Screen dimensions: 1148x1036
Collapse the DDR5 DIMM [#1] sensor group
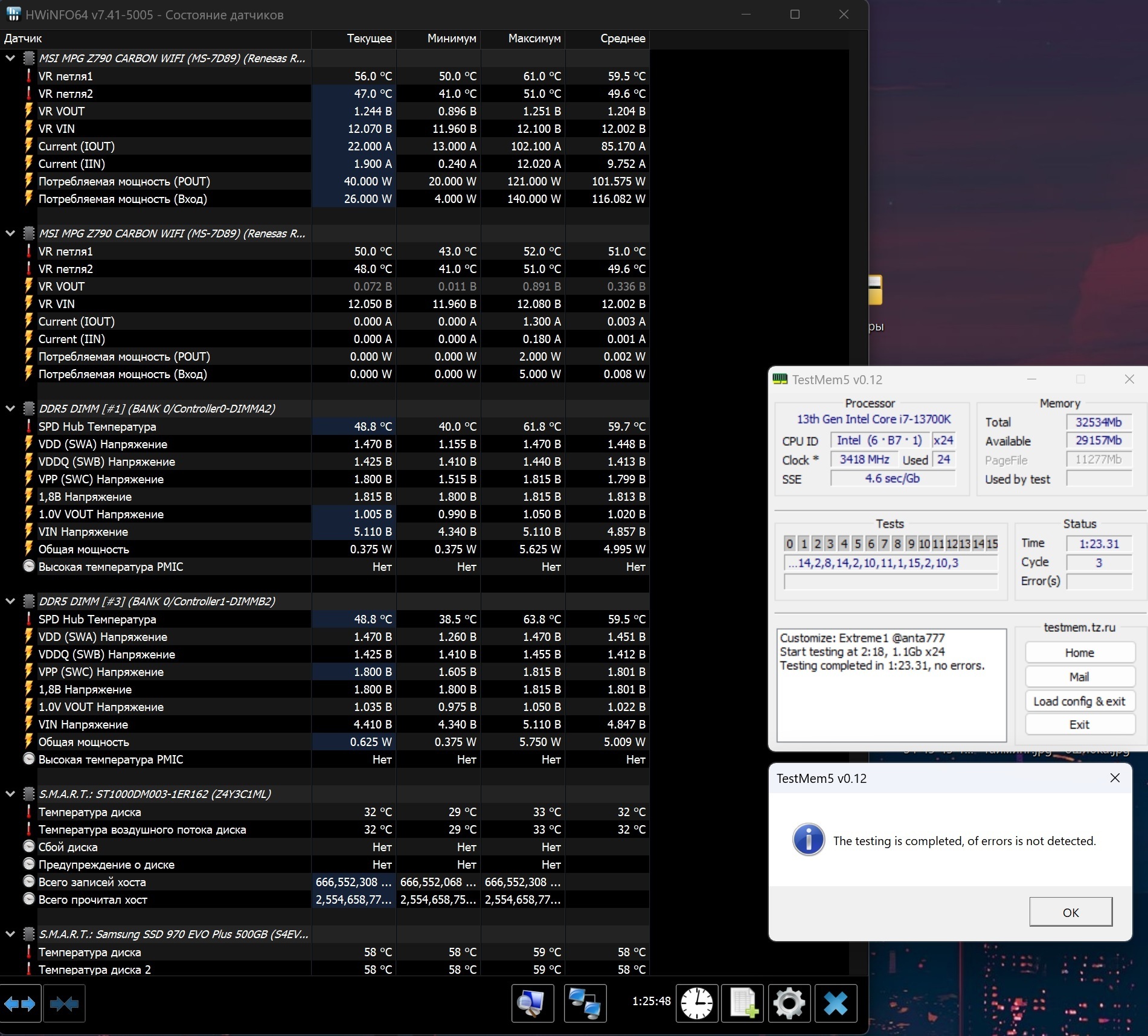coord(10,409)
